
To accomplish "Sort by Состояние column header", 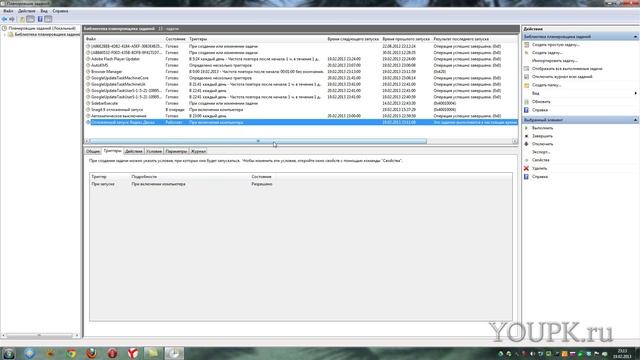I will [175, 39].
